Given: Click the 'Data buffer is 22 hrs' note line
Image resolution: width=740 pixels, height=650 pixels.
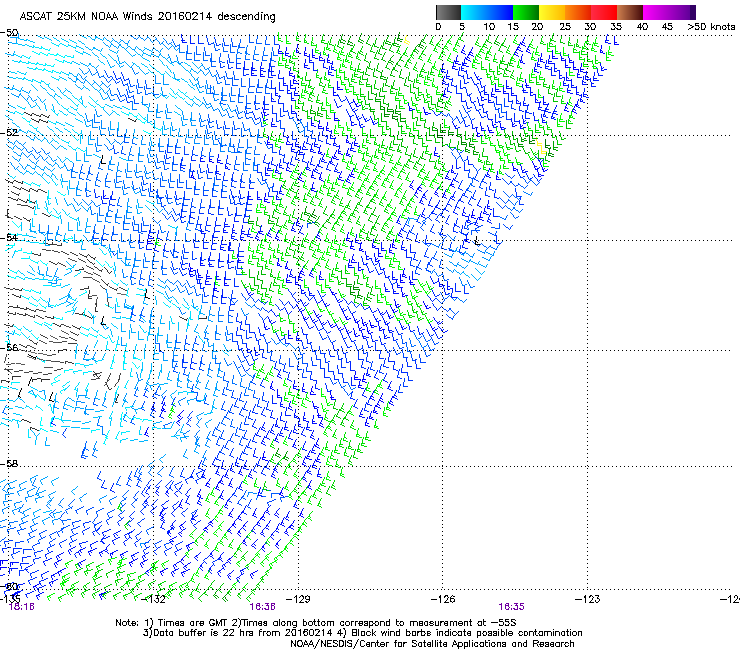Looking at the screenshot, I should point(362,633).
